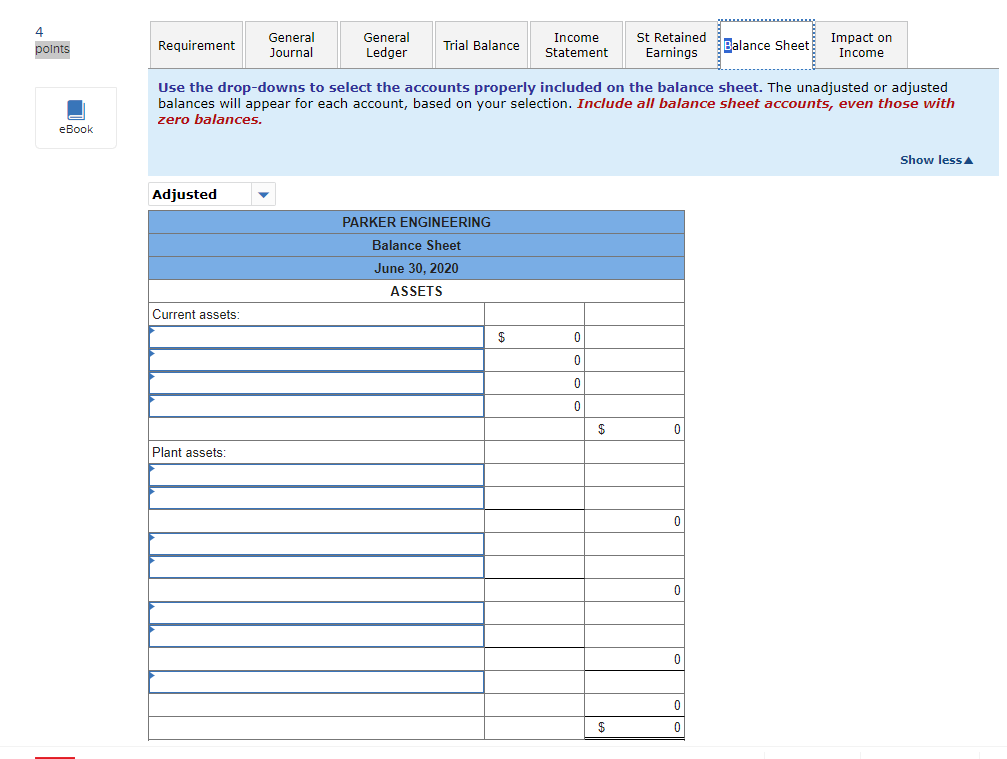Click the June 30, 2020 date row
Viewport: 1007px width, 759px height.
[x=416, y=268]
